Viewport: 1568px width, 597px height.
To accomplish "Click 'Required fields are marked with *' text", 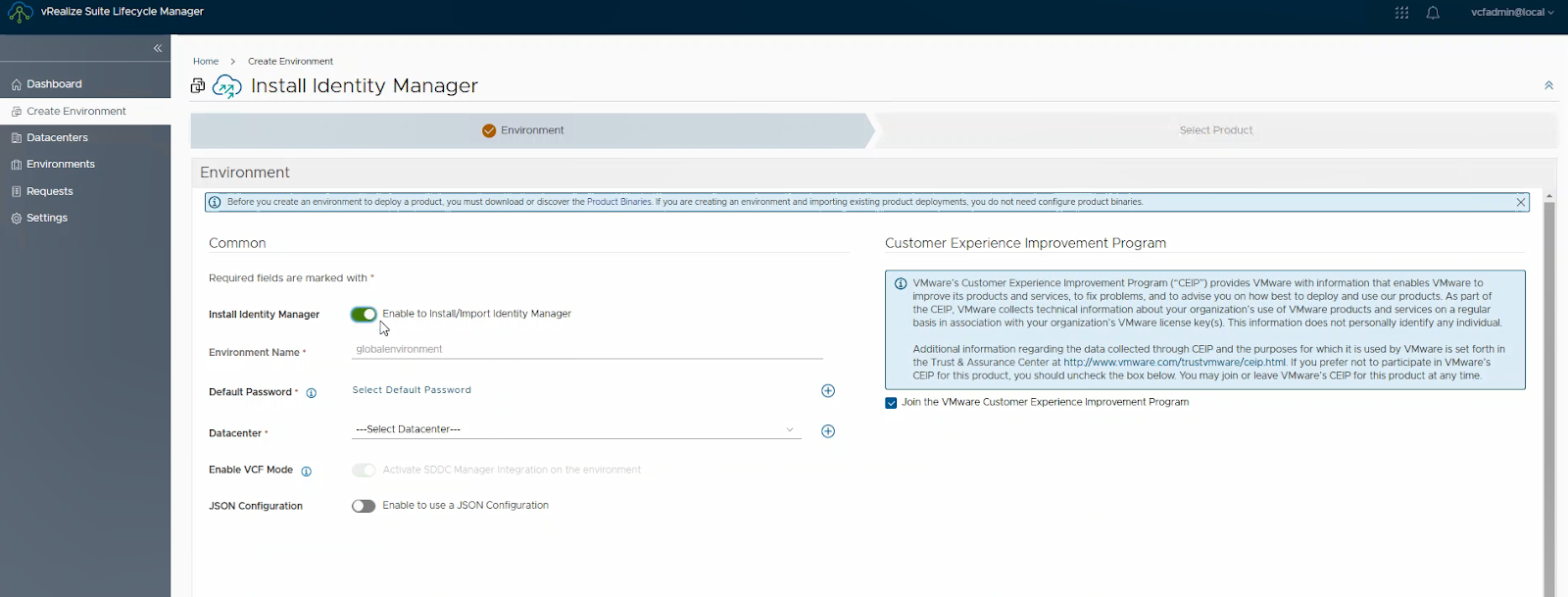I will (x=291, y=278).
